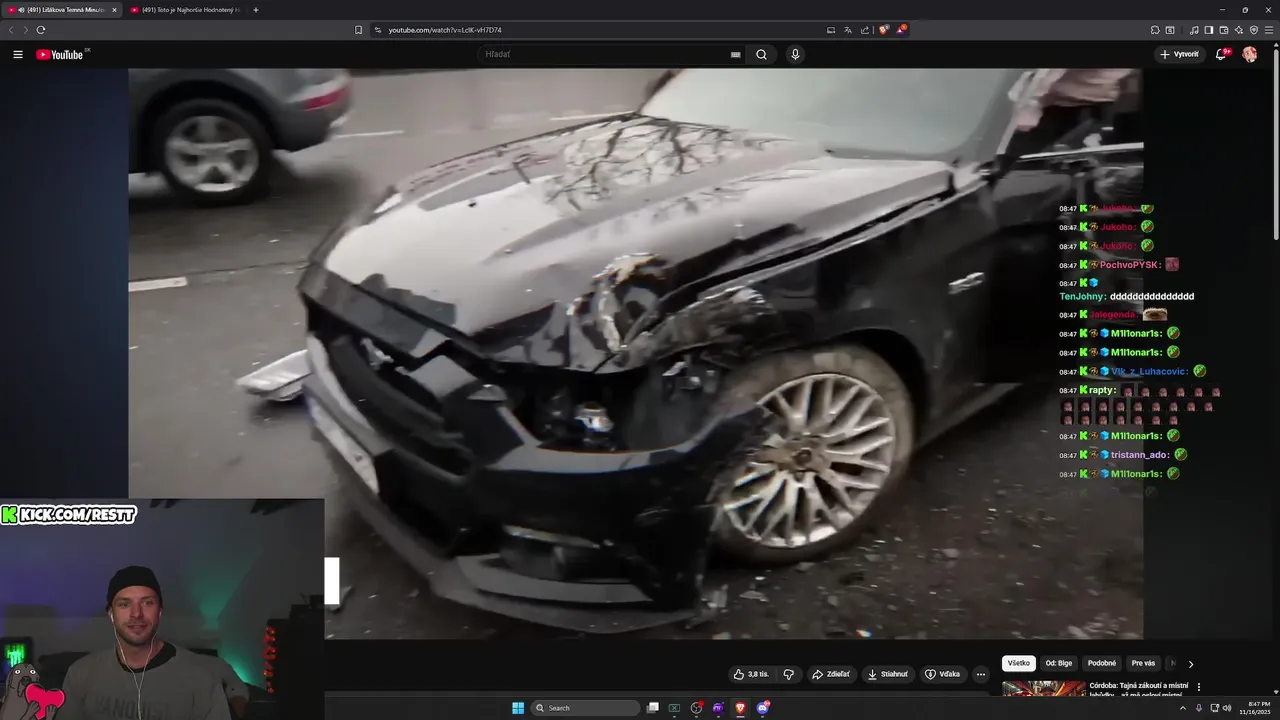Click chat username rapty
Viewport: 1280px width, 720px height.
[x=1102, y=390]
